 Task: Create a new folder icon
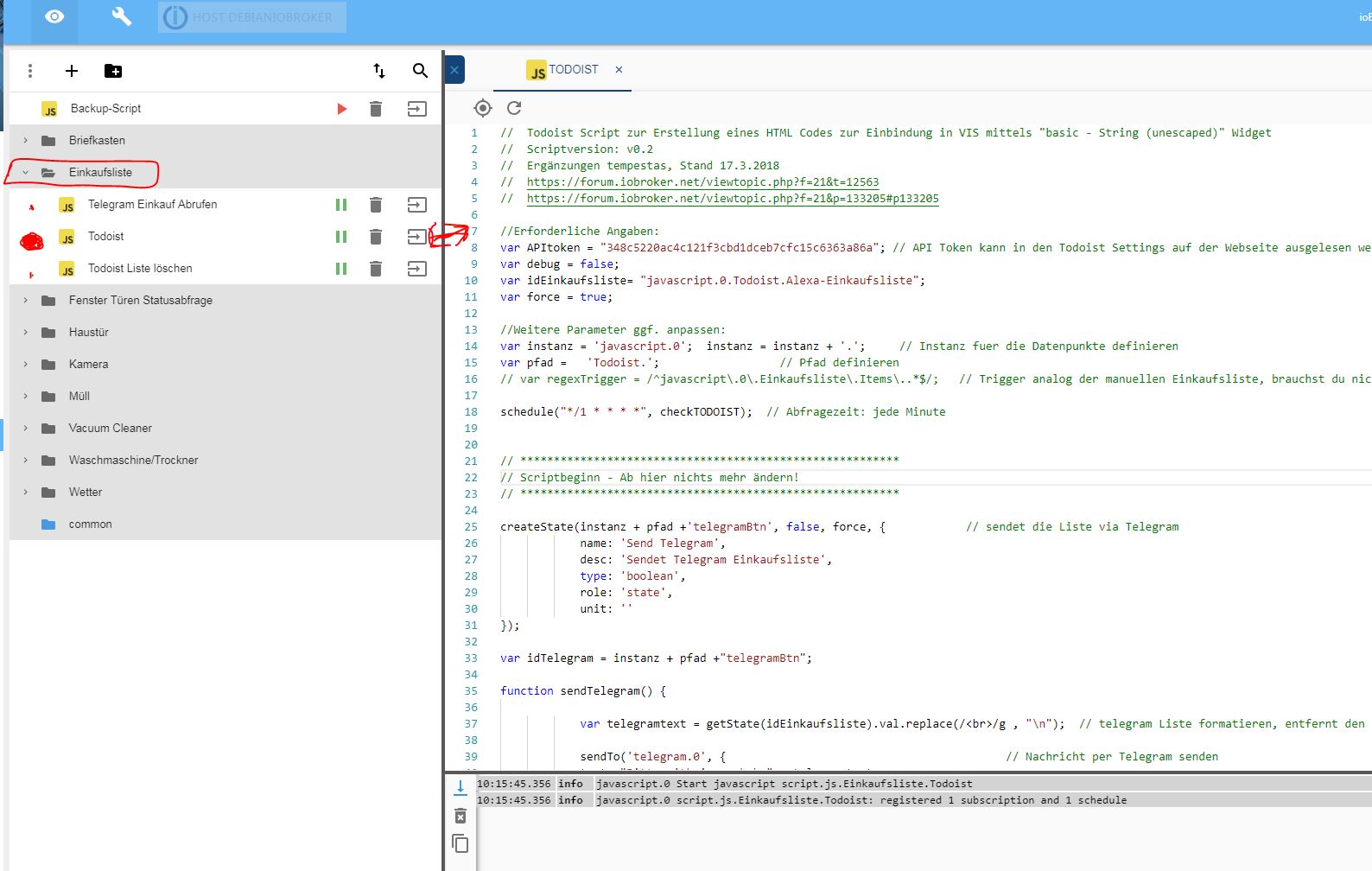(113, 71)
